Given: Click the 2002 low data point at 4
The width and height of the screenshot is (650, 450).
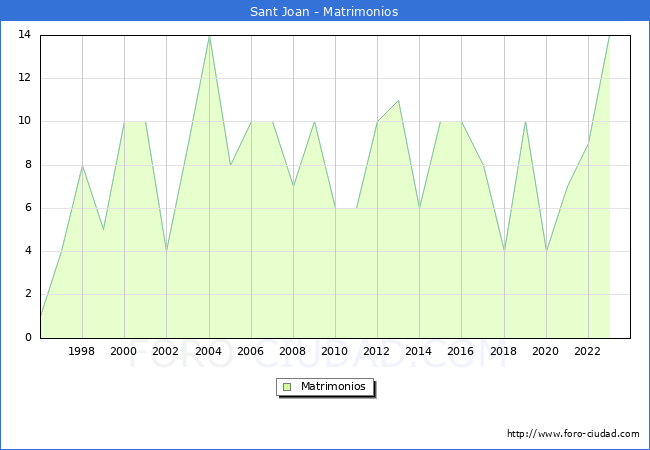Looking at the screenshot, I should tap(166, 252).
